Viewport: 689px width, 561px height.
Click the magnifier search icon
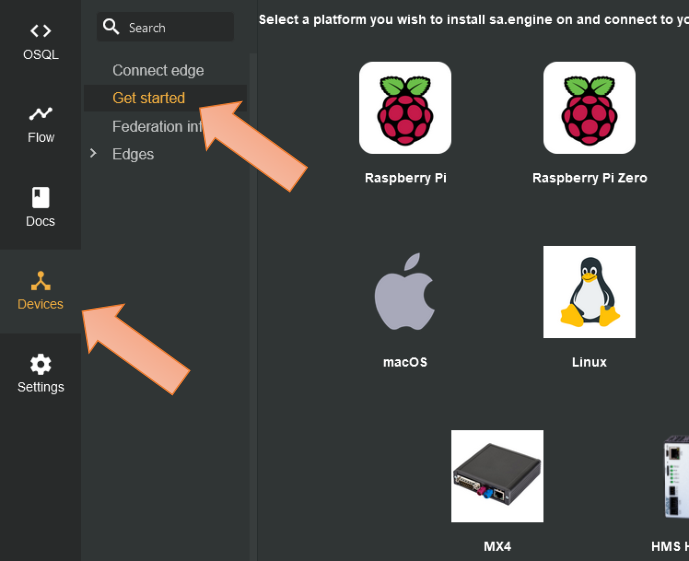pyautogui.click(x=111, y=27)
